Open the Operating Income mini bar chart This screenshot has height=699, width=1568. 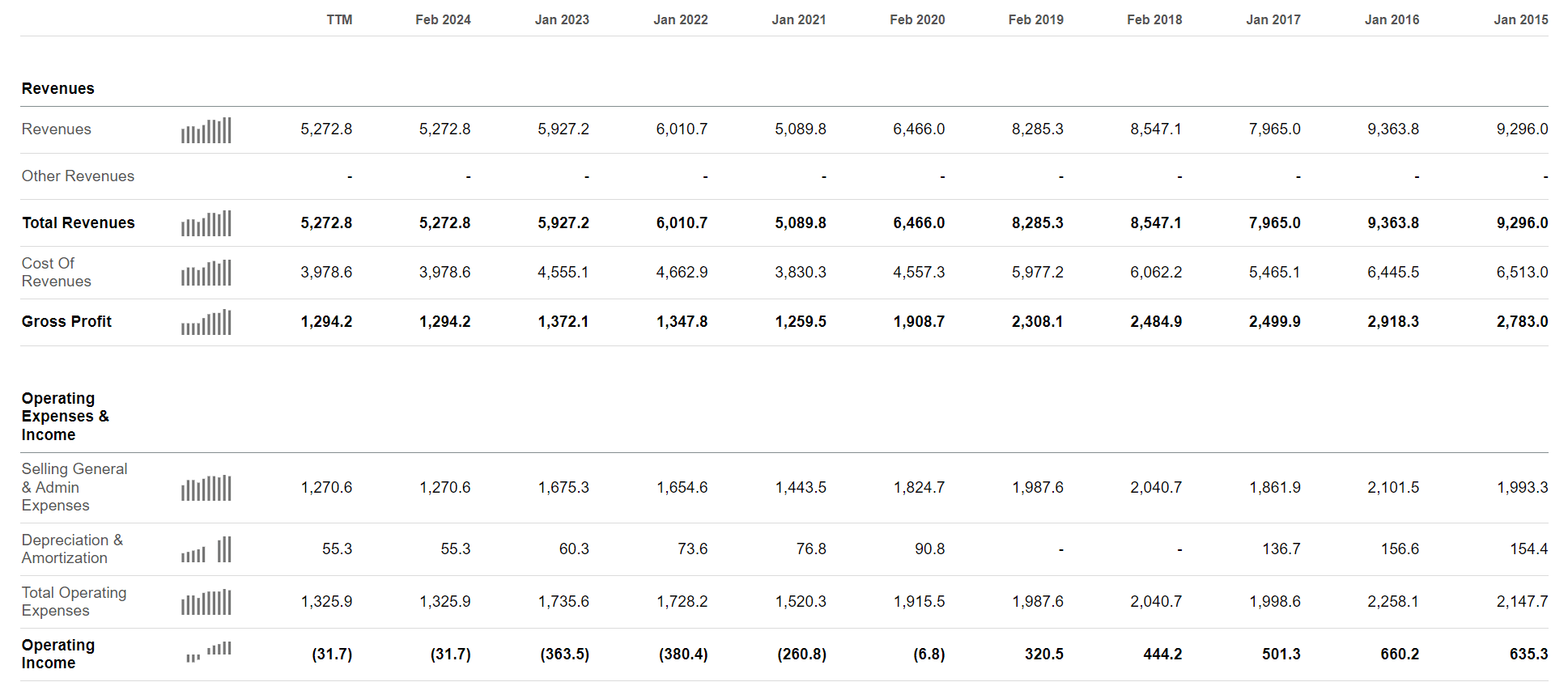(x=209, y=650)
